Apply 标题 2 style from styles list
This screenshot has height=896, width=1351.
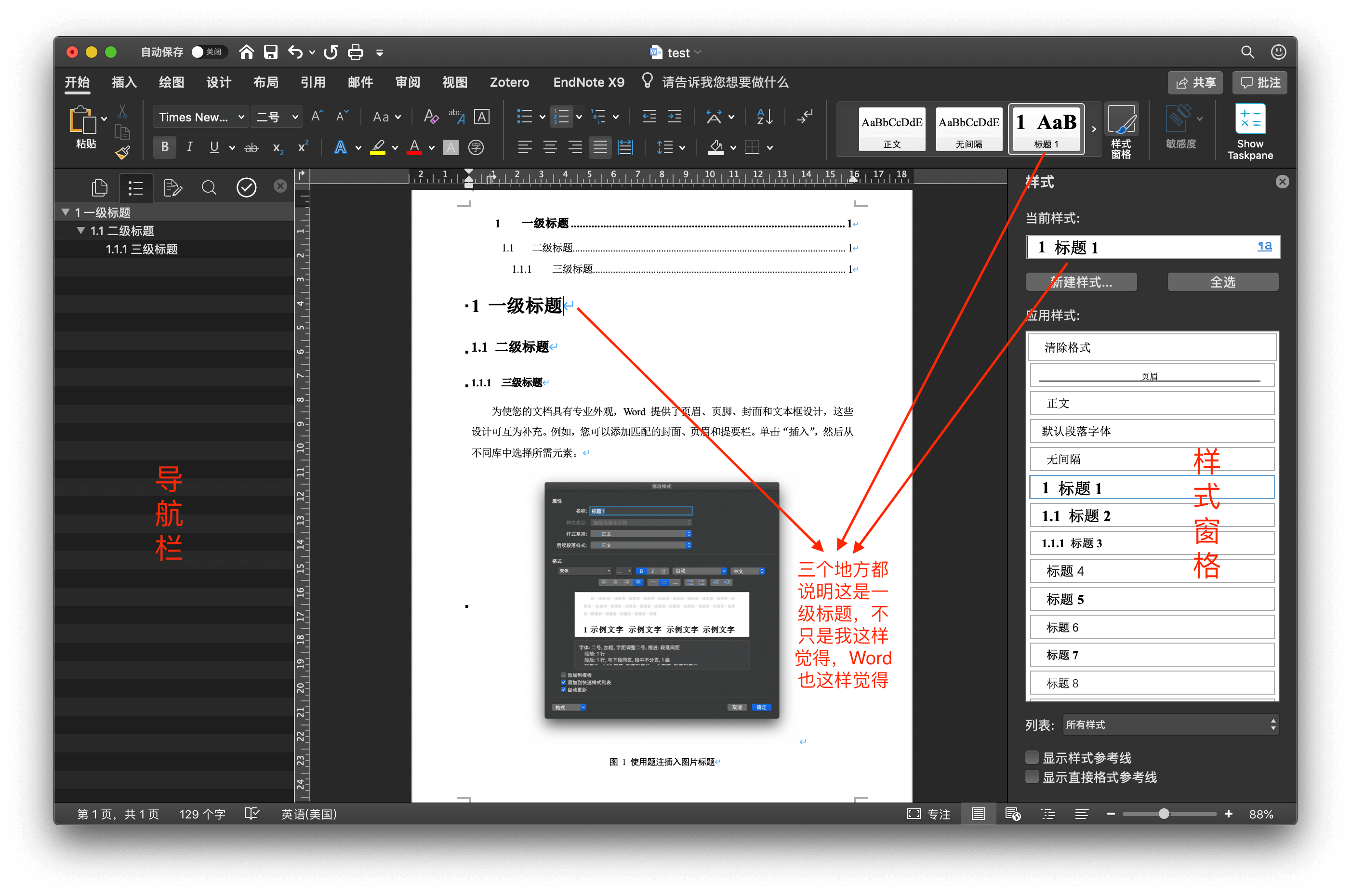pyautogui.click(x=1152, y=515)
